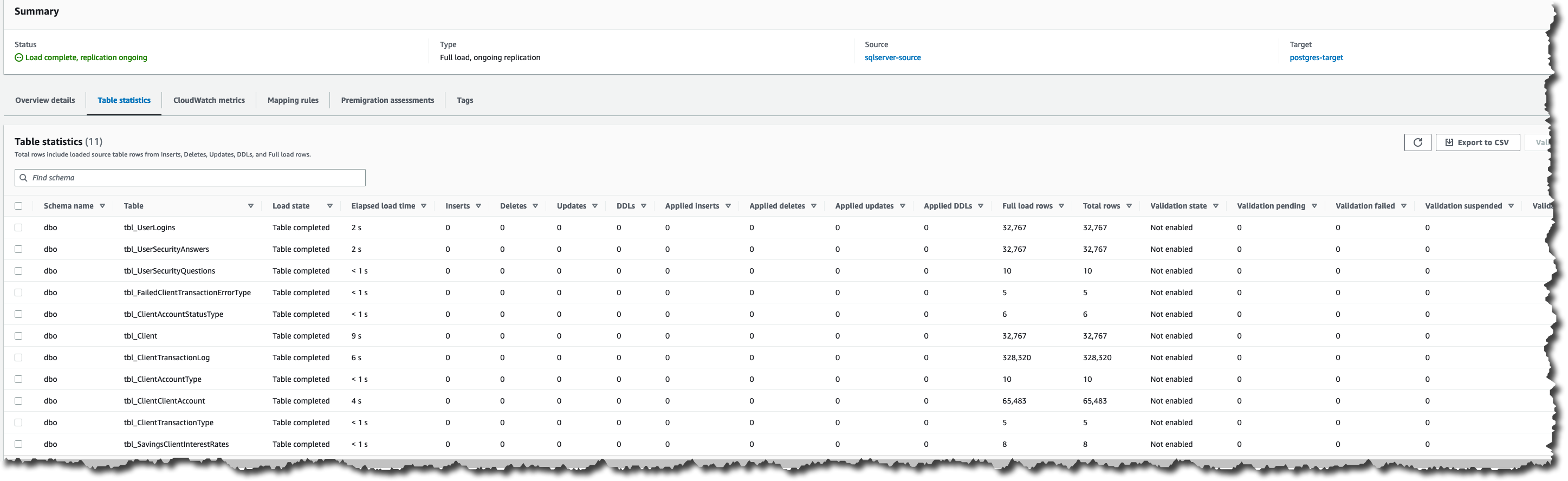Toggle the select-all checkbox in table header
The width and height of the screenshot is (1568, 481).
[18, 206]
